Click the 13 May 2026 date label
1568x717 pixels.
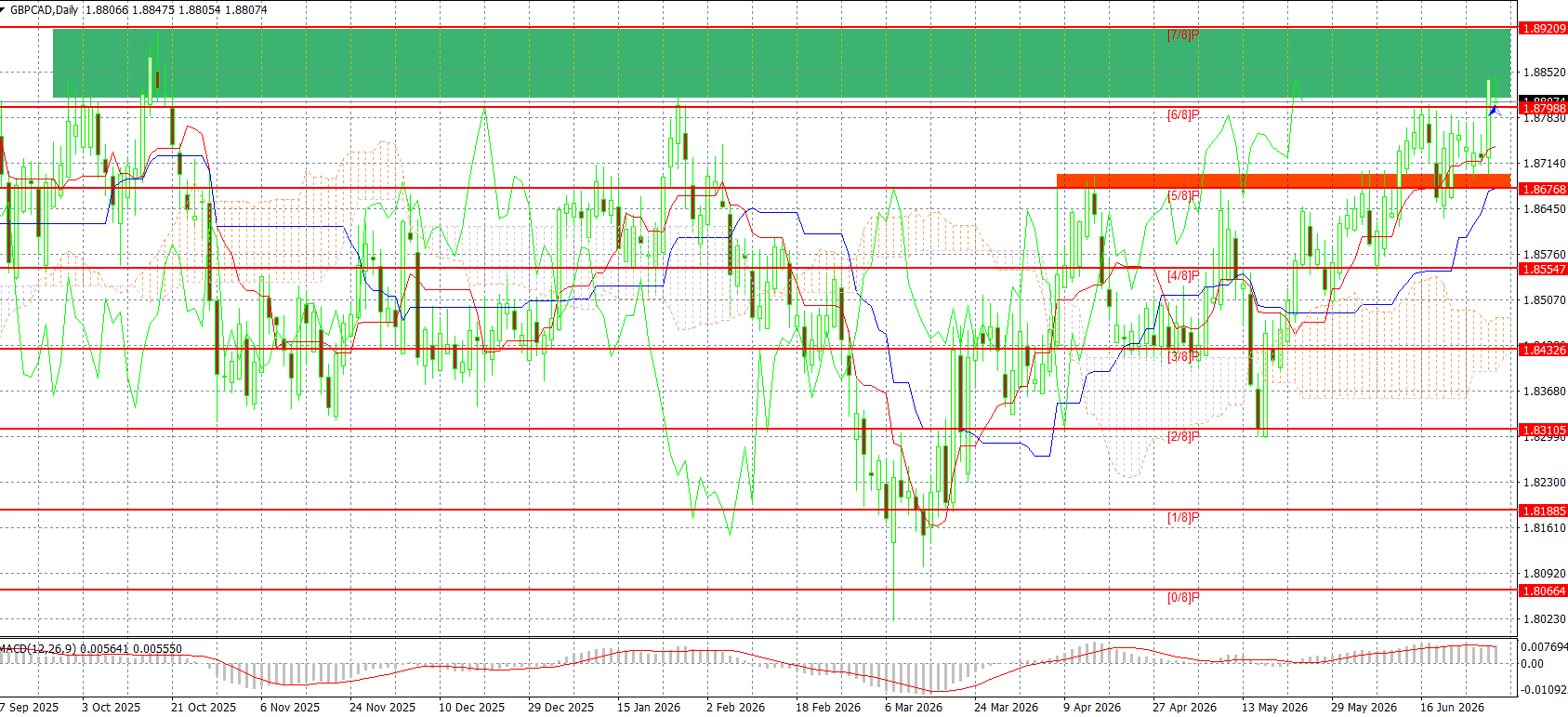coord(1274,707)
